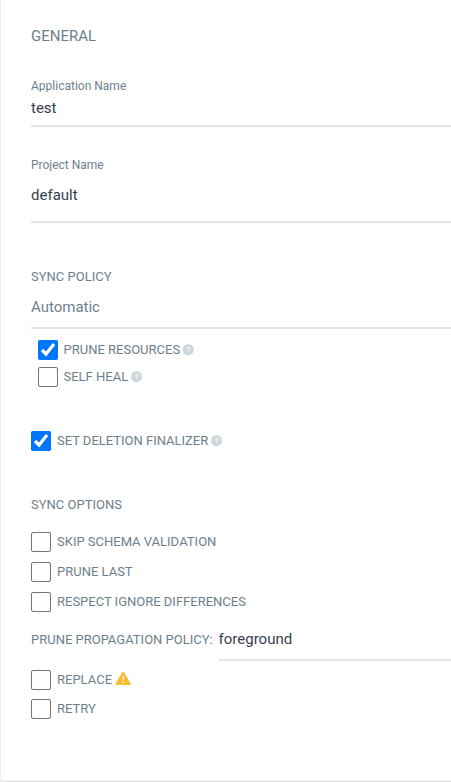Click the RESPECT IGNORE DIFFERENCES label text
The image size is (451, 782).
click(x=152, y=601)
